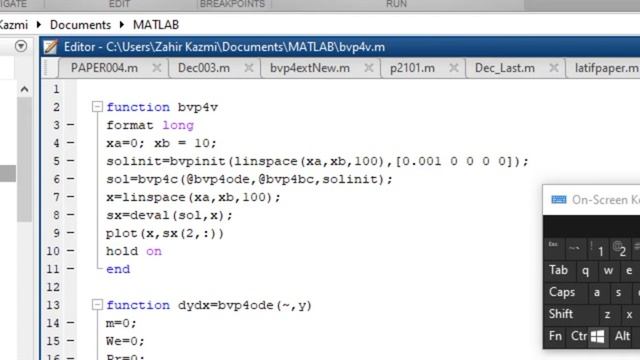Open the bvp4extNew.m tab
The height and width of the screenshot is (360, 640).
pyautogui.click(x=310, y=68)
